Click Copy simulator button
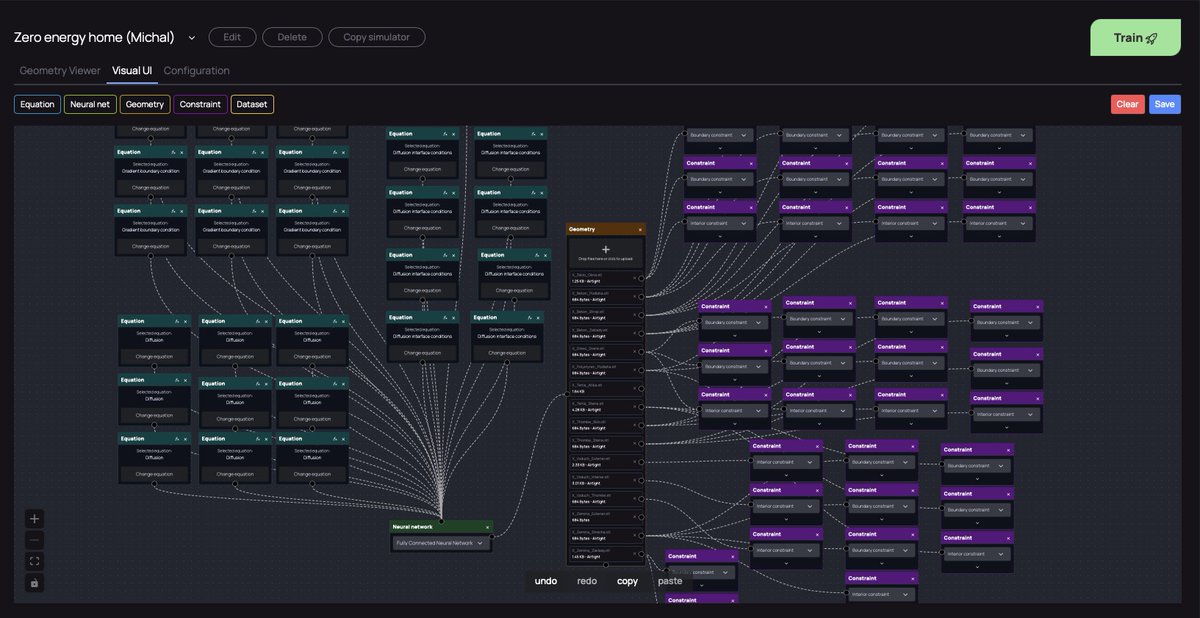The width and height of the screenshot is (1200, 618). pos(376,37)
